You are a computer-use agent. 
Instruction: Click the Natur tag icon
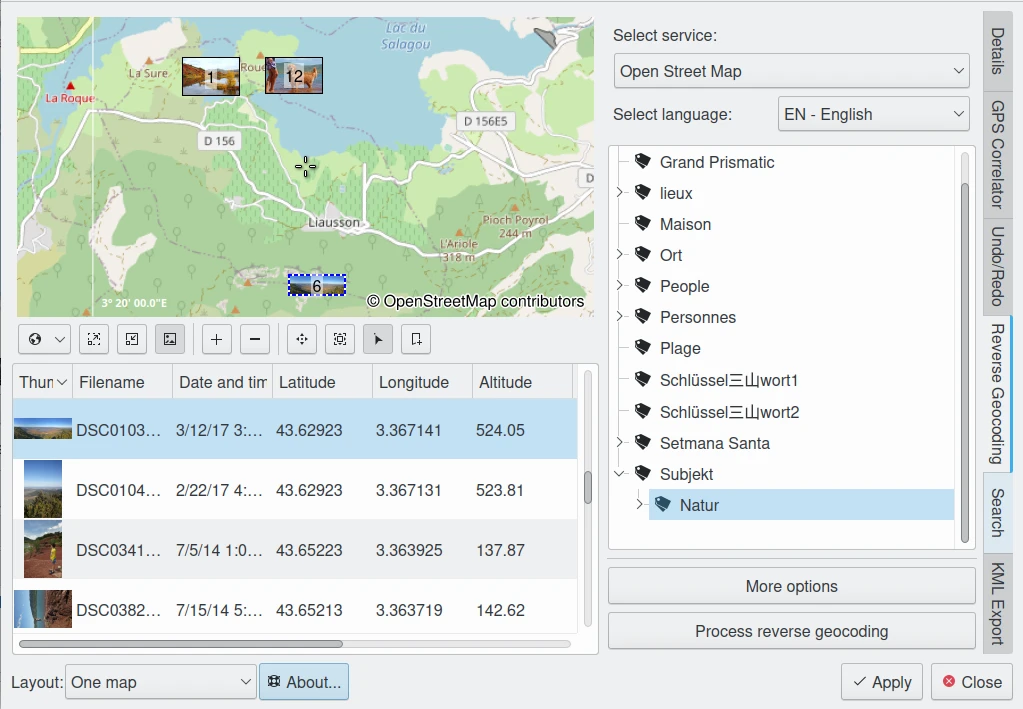pos(663,505)
